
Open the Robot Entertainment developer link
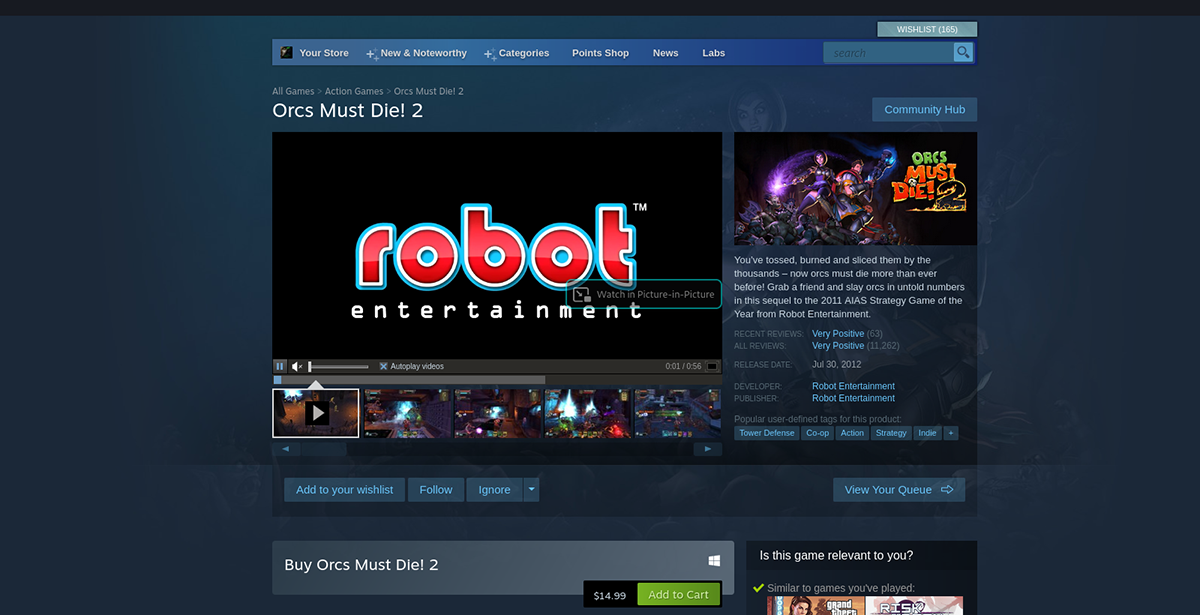click(x=853, y=386)
